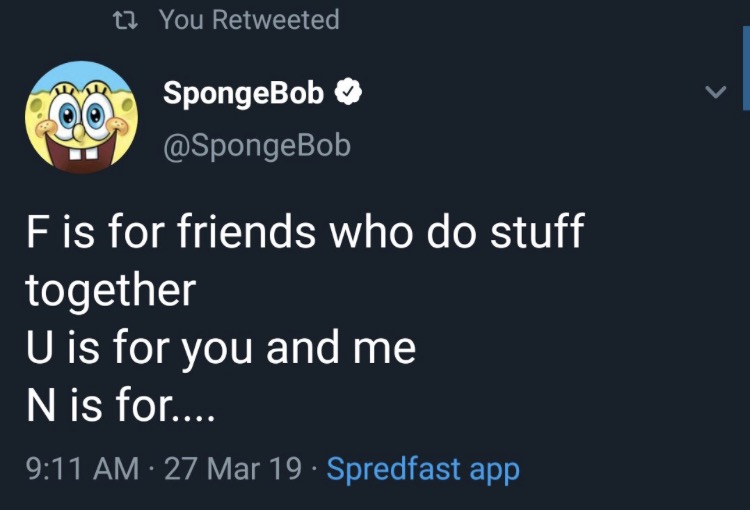Screen dimensions: 750x510
Task: Click the word "together" in the tweet
Action: [110, 291]
